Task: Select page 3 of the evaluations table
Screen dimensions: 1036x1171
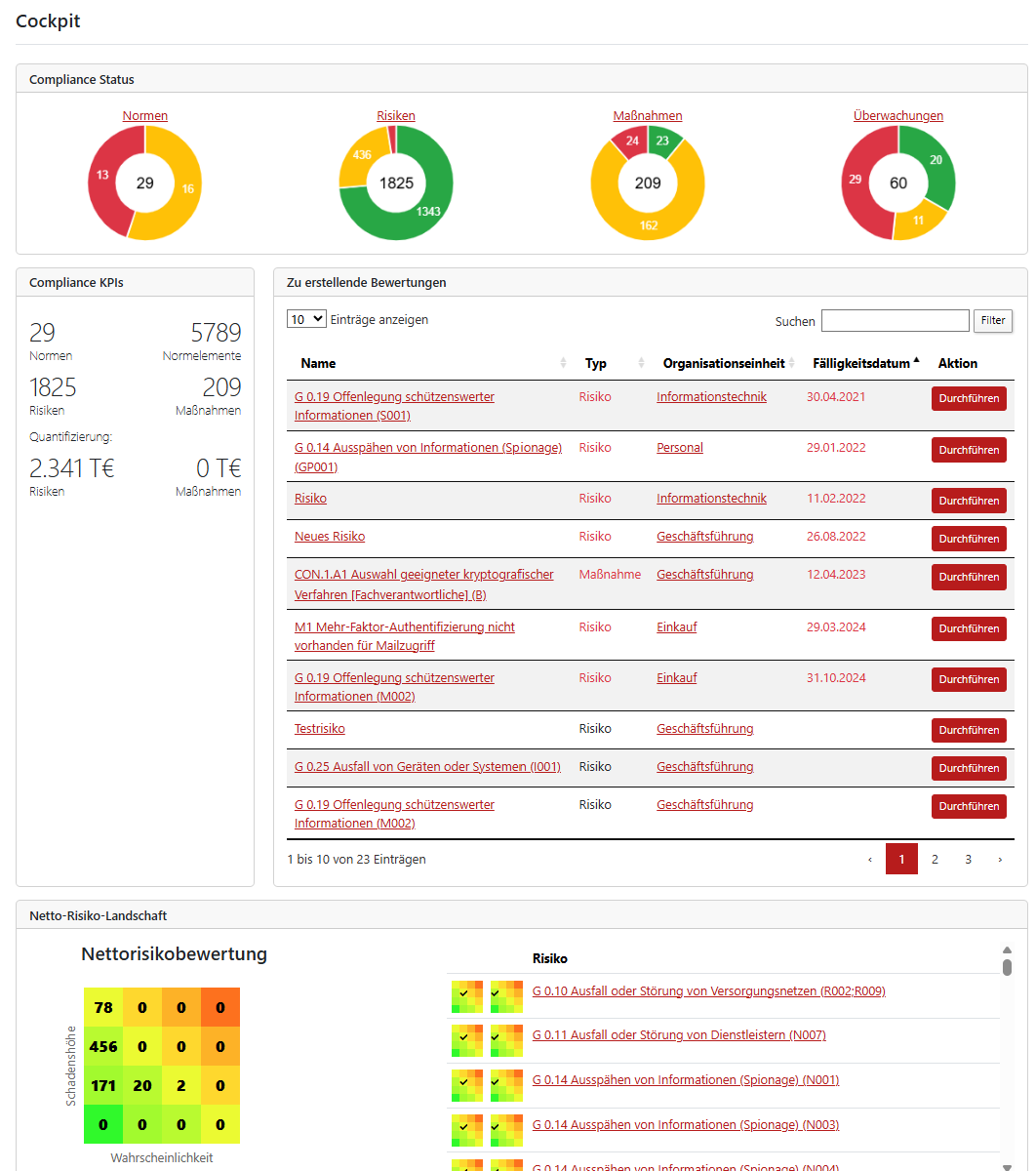Action: pyautogui.click(x=968, y=860)
